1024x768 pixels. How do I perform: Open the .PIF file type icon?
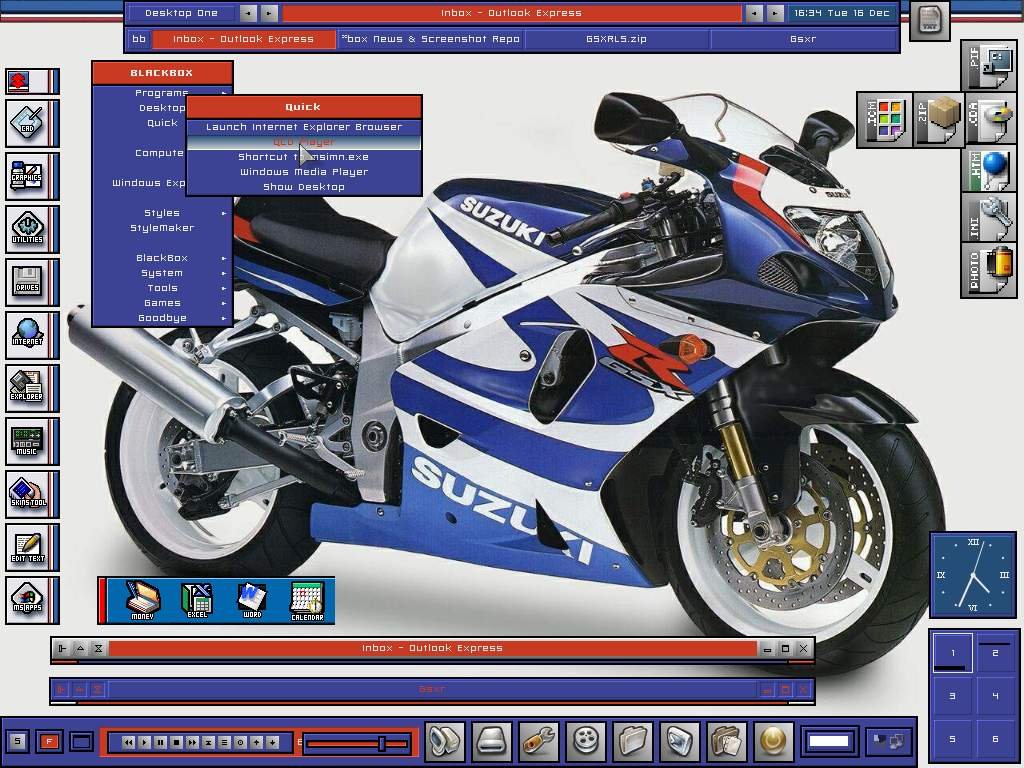tap(987, 65)
